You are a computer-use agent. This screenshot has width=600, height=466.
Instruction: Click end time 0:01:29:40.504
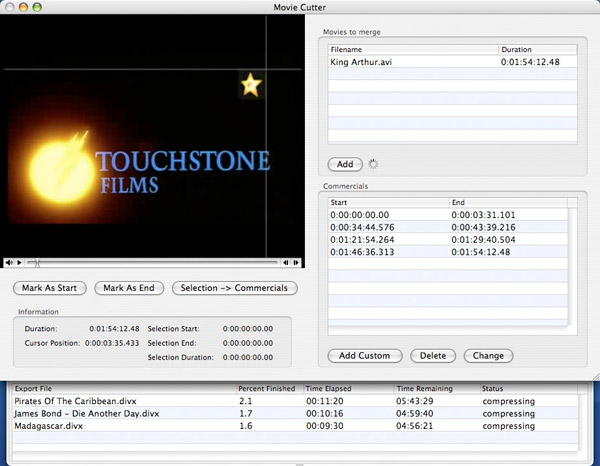(483, 240)
